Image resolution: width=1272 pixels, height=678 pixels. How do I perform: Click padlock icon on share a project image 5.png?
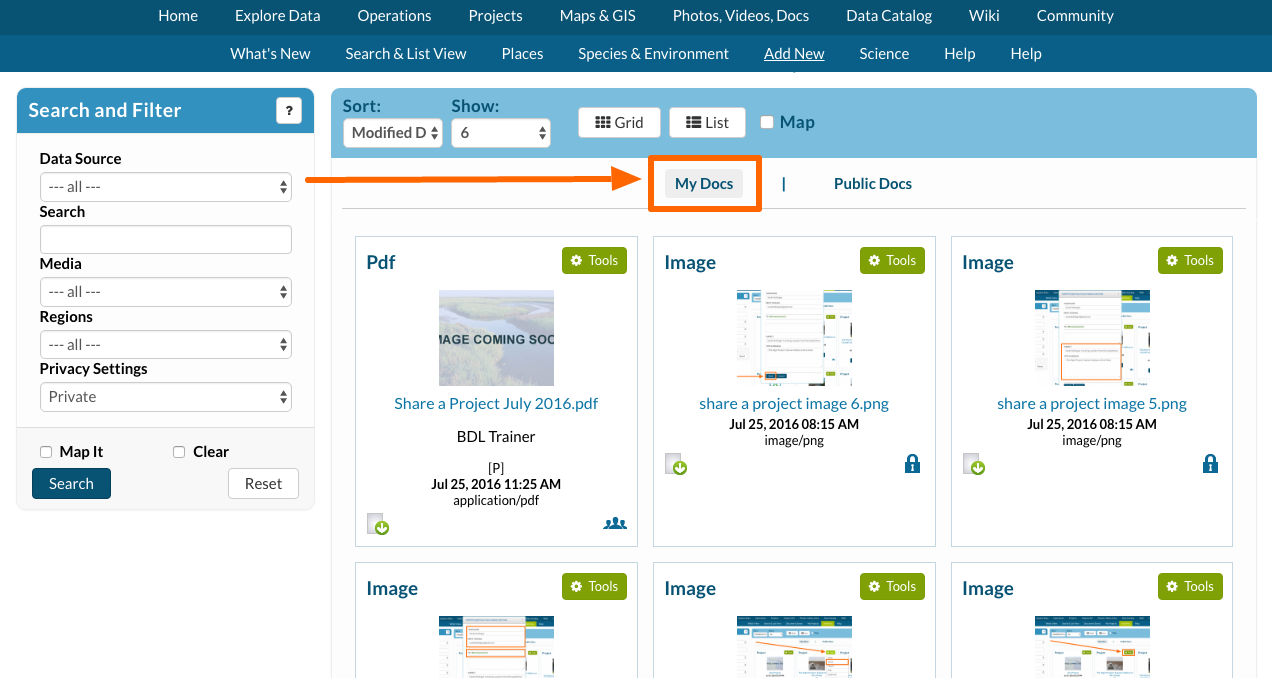pyautogui.click(x=1210, y=464)
